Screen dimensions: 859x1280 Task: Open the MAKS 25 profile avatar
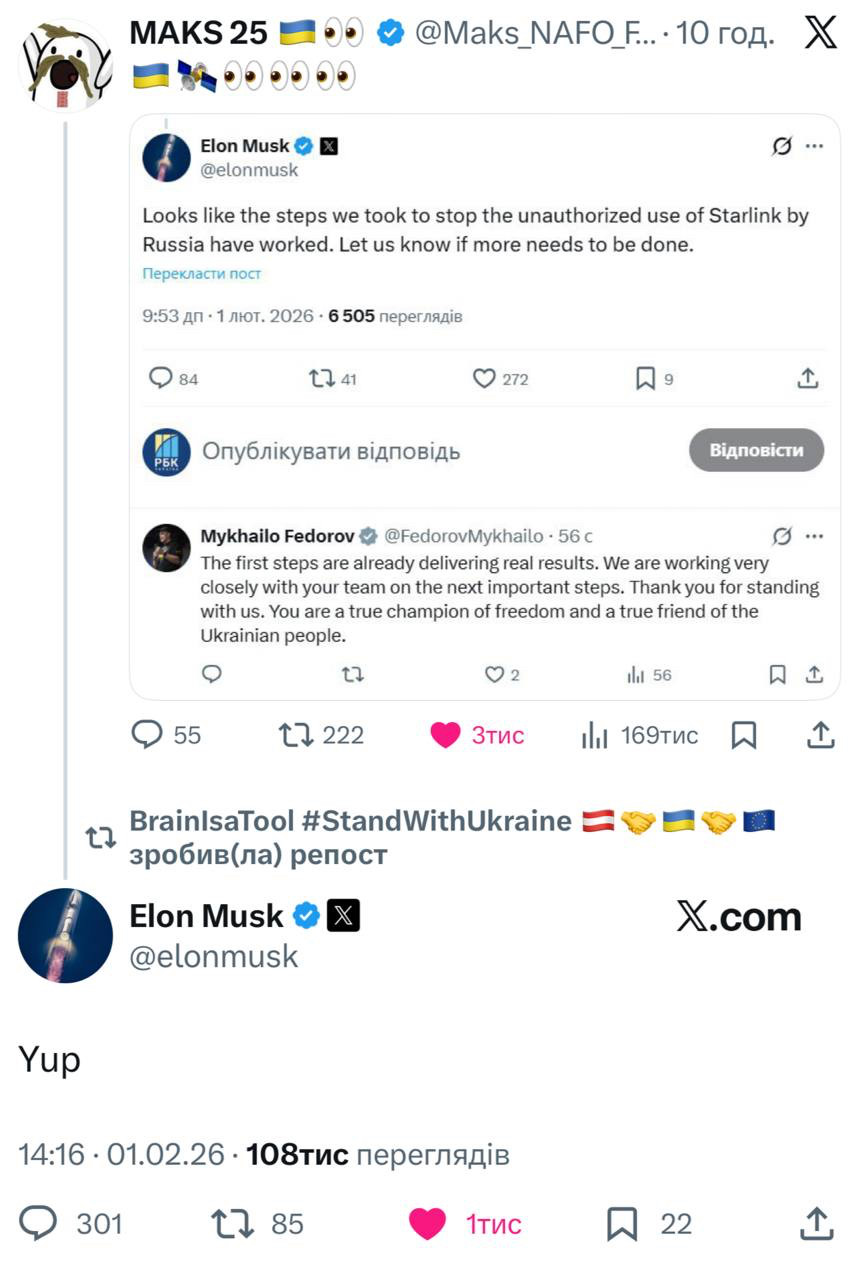(x=65, y=65)
